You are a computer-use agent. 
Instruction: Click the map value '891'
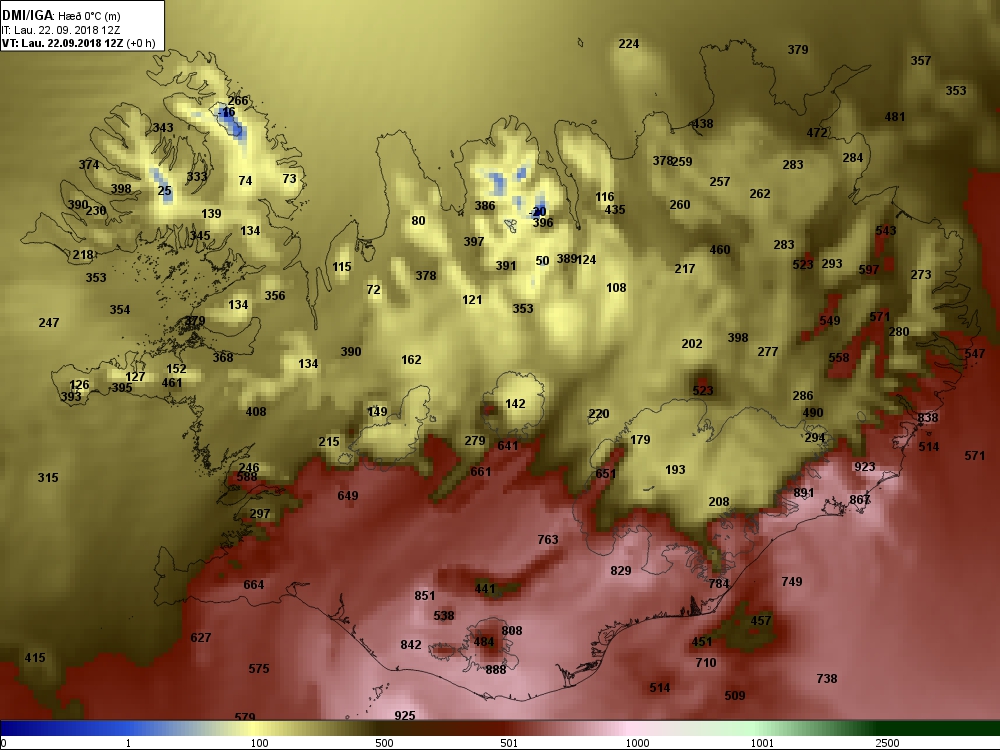pos(804,492)
